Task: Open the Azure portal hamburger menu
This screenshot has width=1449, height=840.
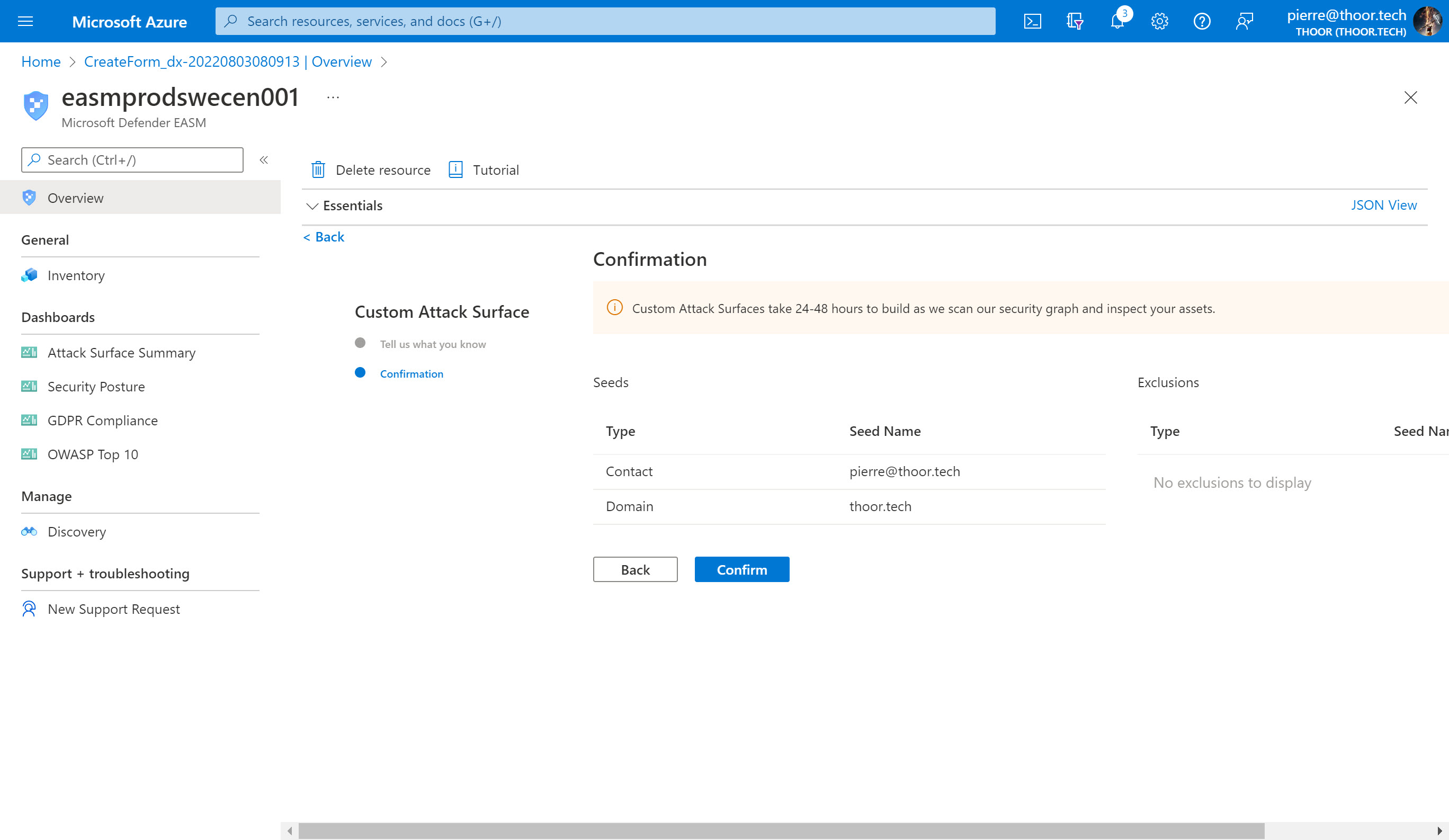Action: pos(25,21)
